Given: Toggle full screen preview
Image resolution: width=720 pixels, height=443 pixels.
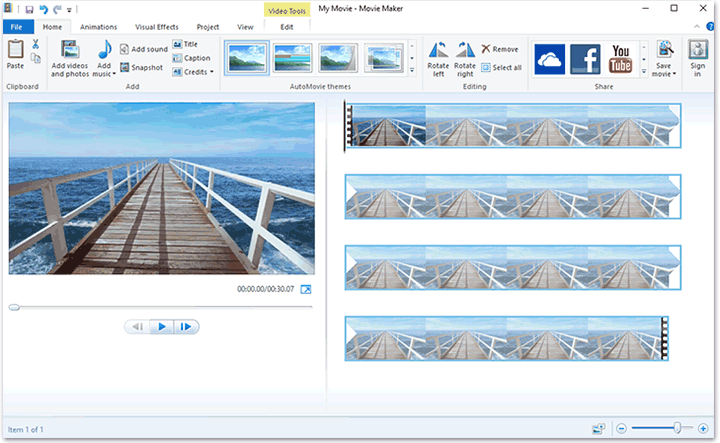Looking at the screenshot, I should coord(306,290).
